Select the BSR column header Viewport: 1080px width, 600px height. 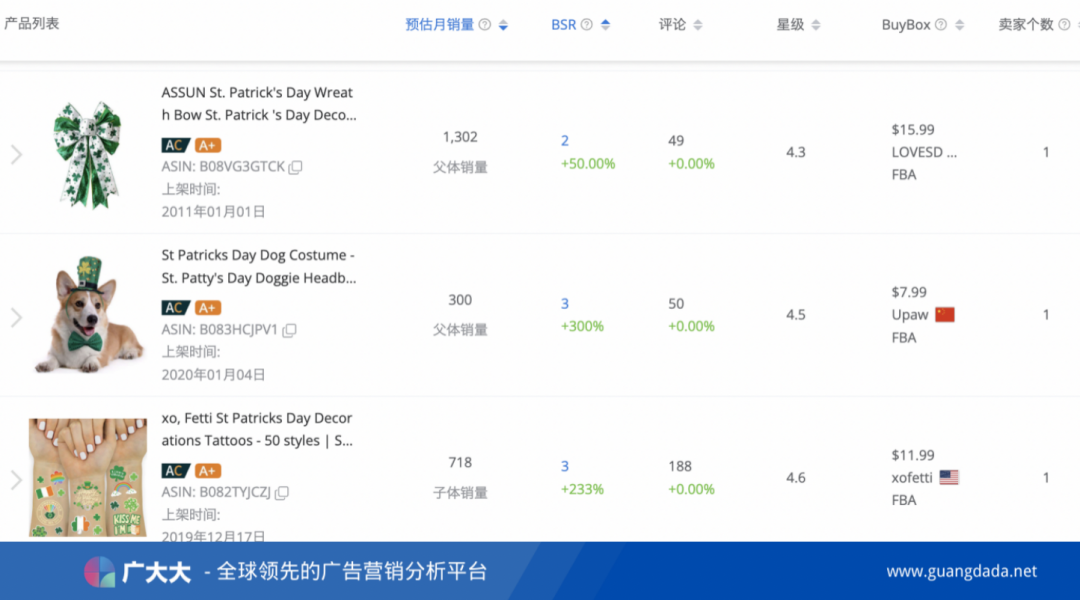(x=563, y=25)
